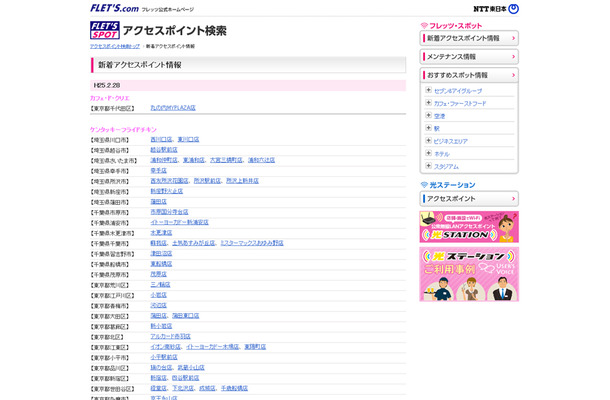Open the 浦和仲町店 link

click(x=164, y=160)
